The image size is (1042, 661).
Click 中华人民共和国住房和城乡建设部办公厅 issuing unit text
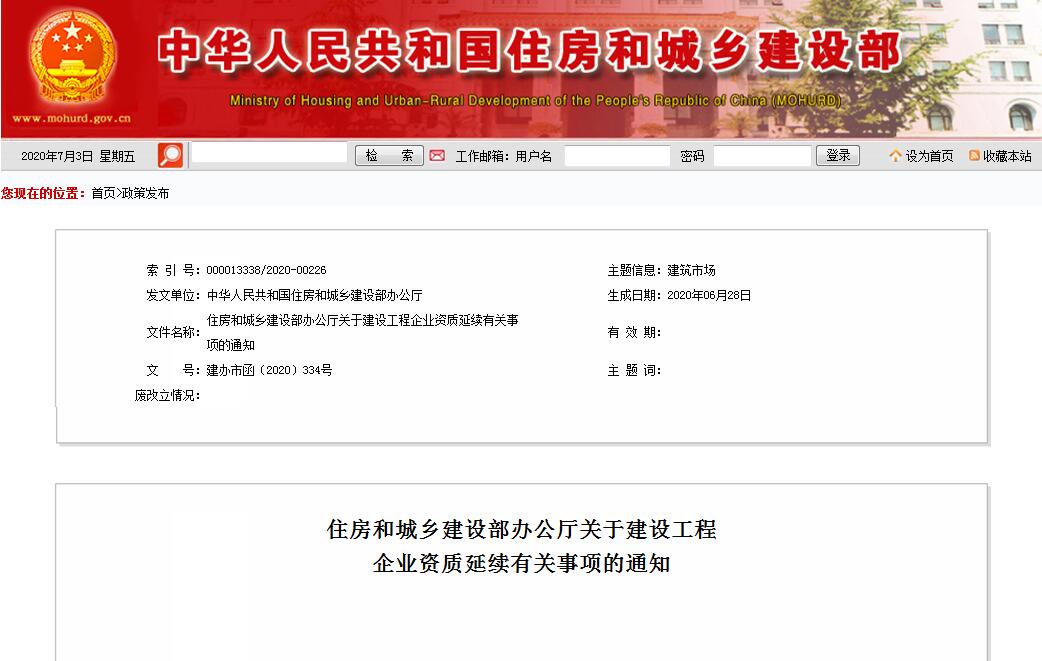(314, 295)
